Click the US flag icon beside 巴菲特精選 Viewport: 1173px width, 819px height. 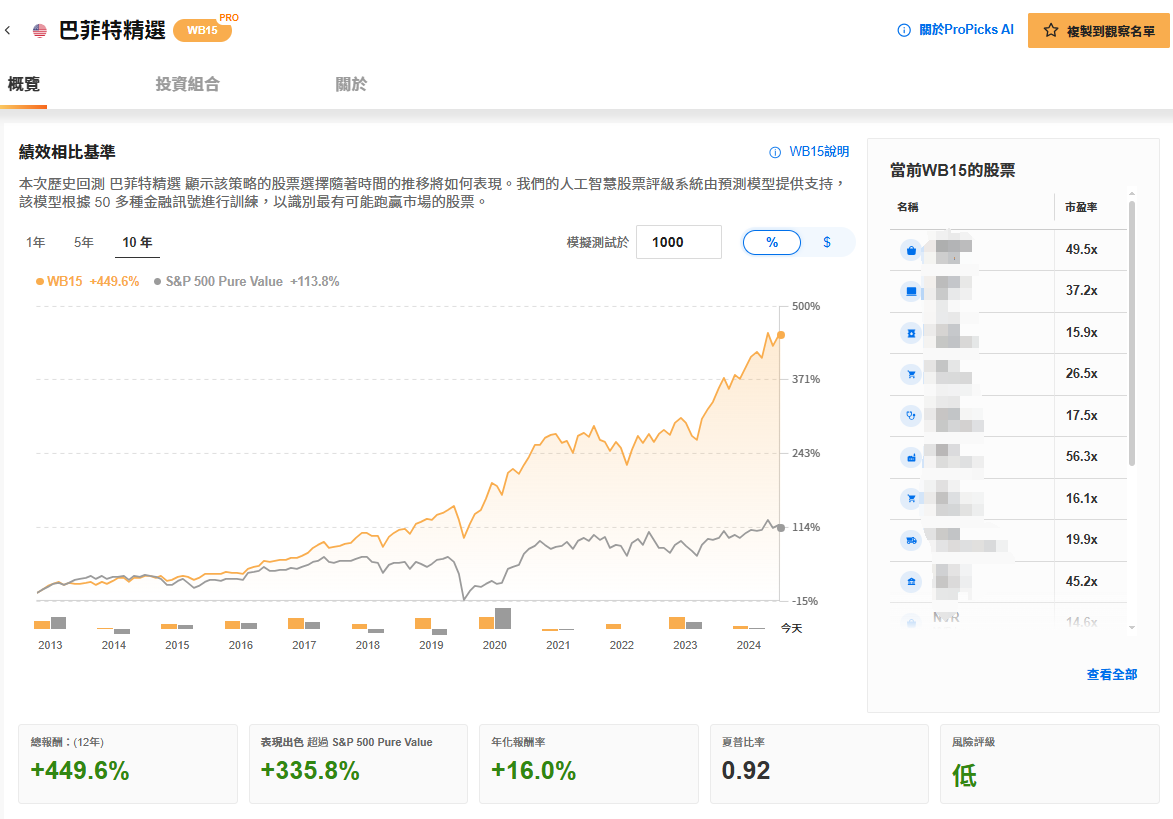coord(40,31)
